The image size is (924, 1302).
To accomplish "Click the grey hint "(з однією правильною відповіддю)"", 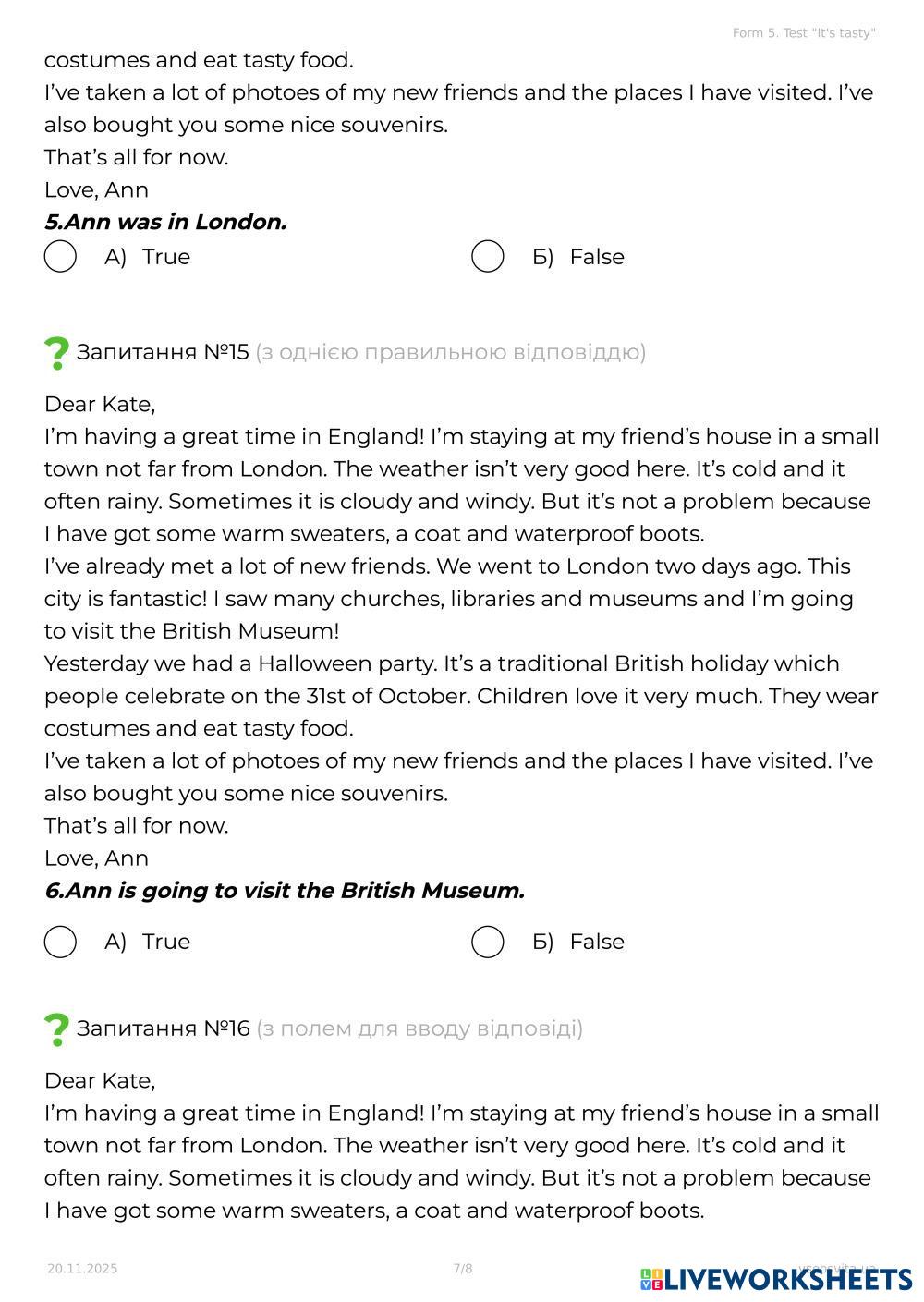I will (450, 352).
